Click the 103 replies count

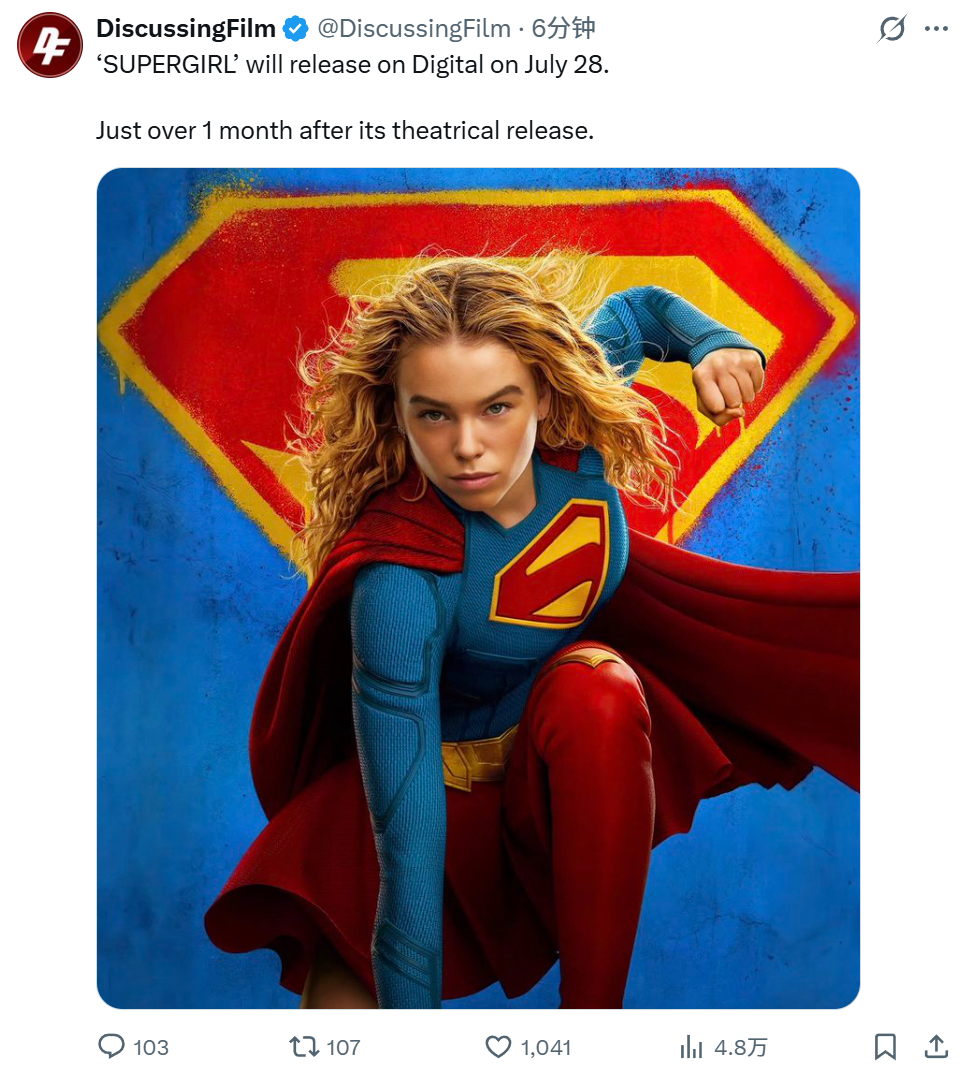[151, 1047]
